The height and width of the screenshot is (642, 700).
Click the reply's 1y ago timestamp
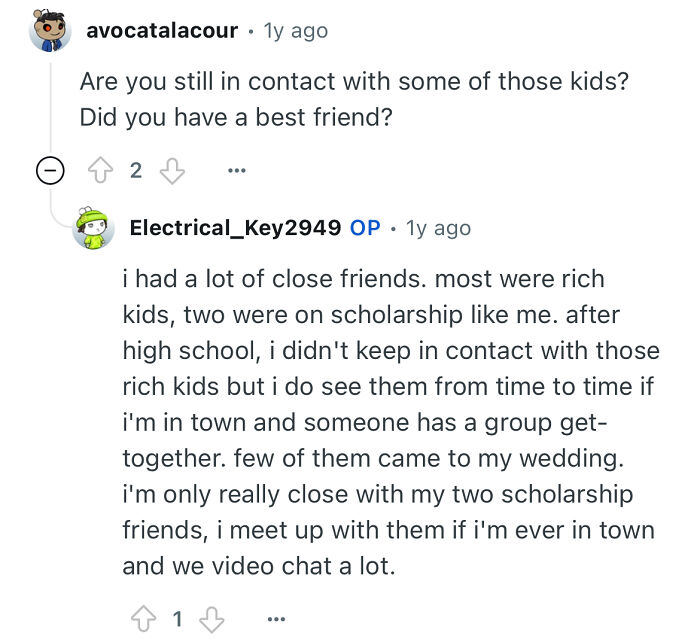(438, 228)
